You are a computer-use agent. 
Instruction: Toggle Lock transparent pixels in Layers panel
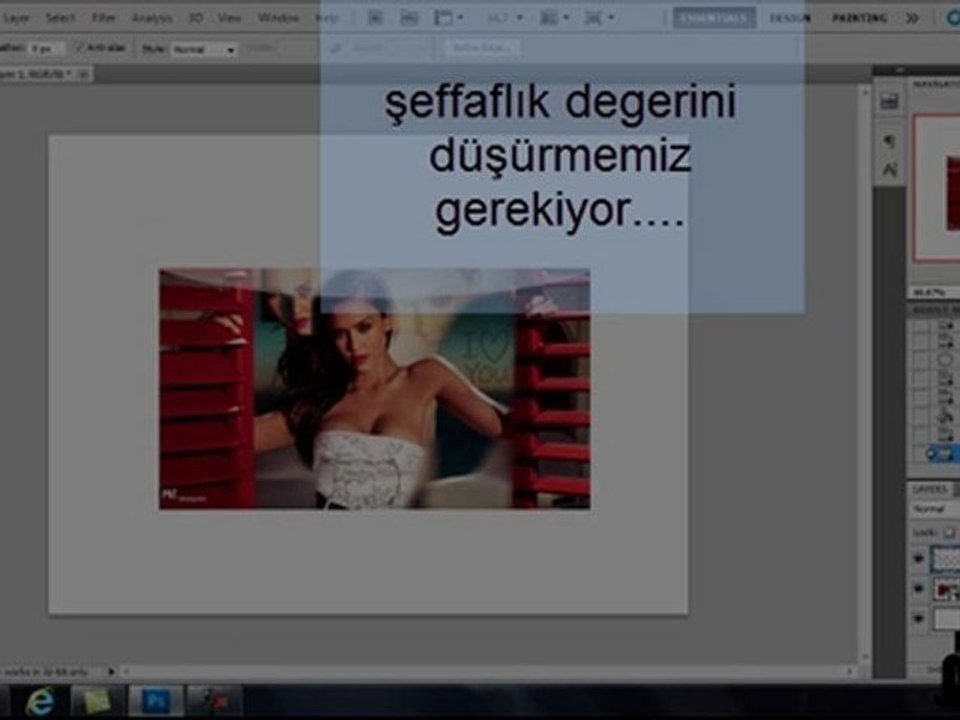click(x=949, y=533)
